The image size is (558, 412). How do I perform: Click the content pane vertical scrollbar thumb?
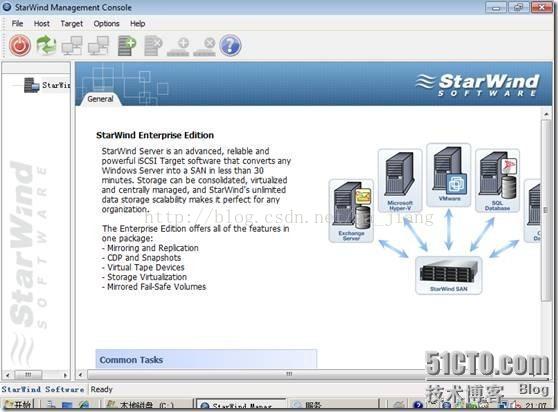pos(546,210)
